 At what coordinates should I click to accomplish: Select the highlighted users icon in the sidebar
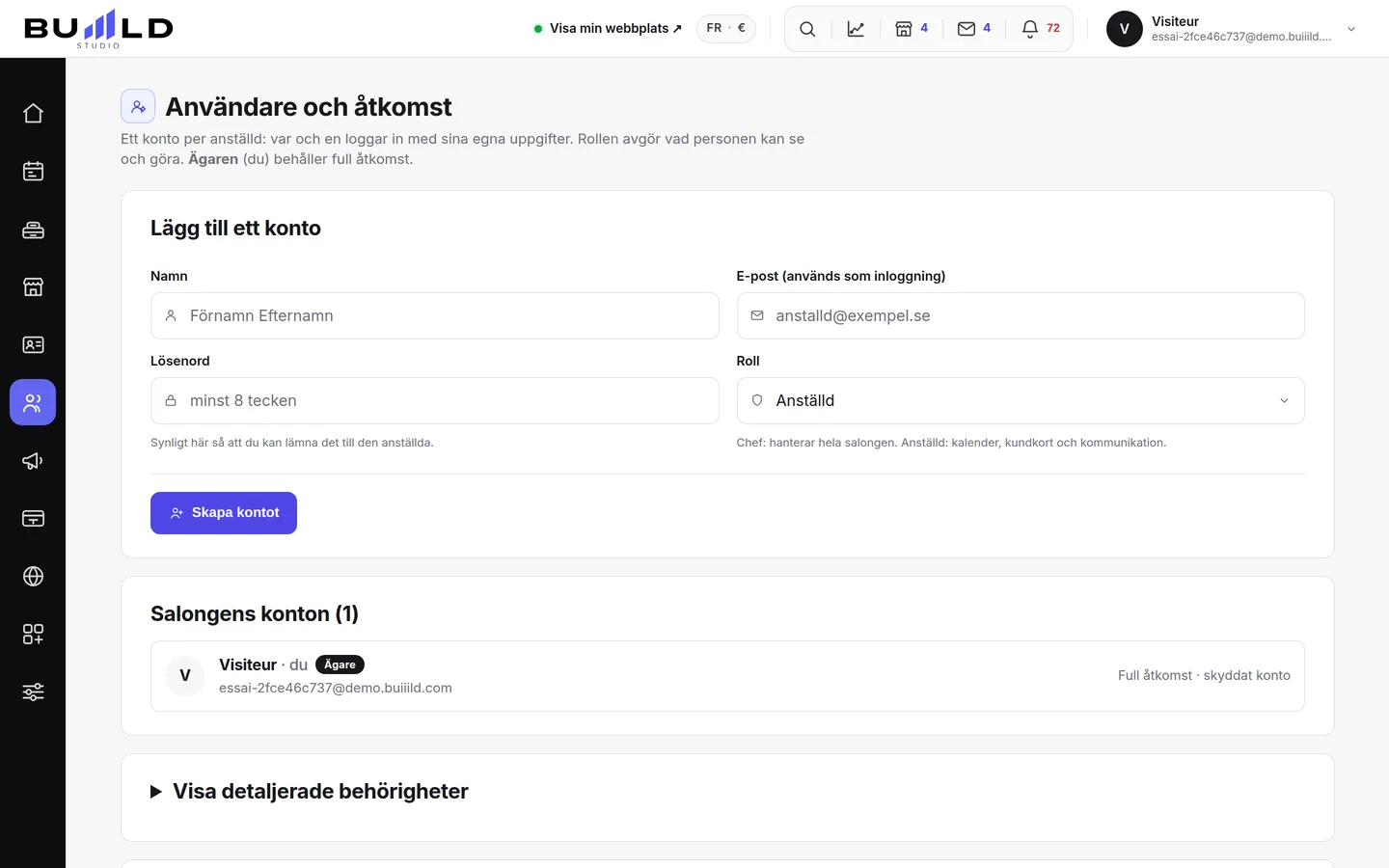click(x=33, y=402)
